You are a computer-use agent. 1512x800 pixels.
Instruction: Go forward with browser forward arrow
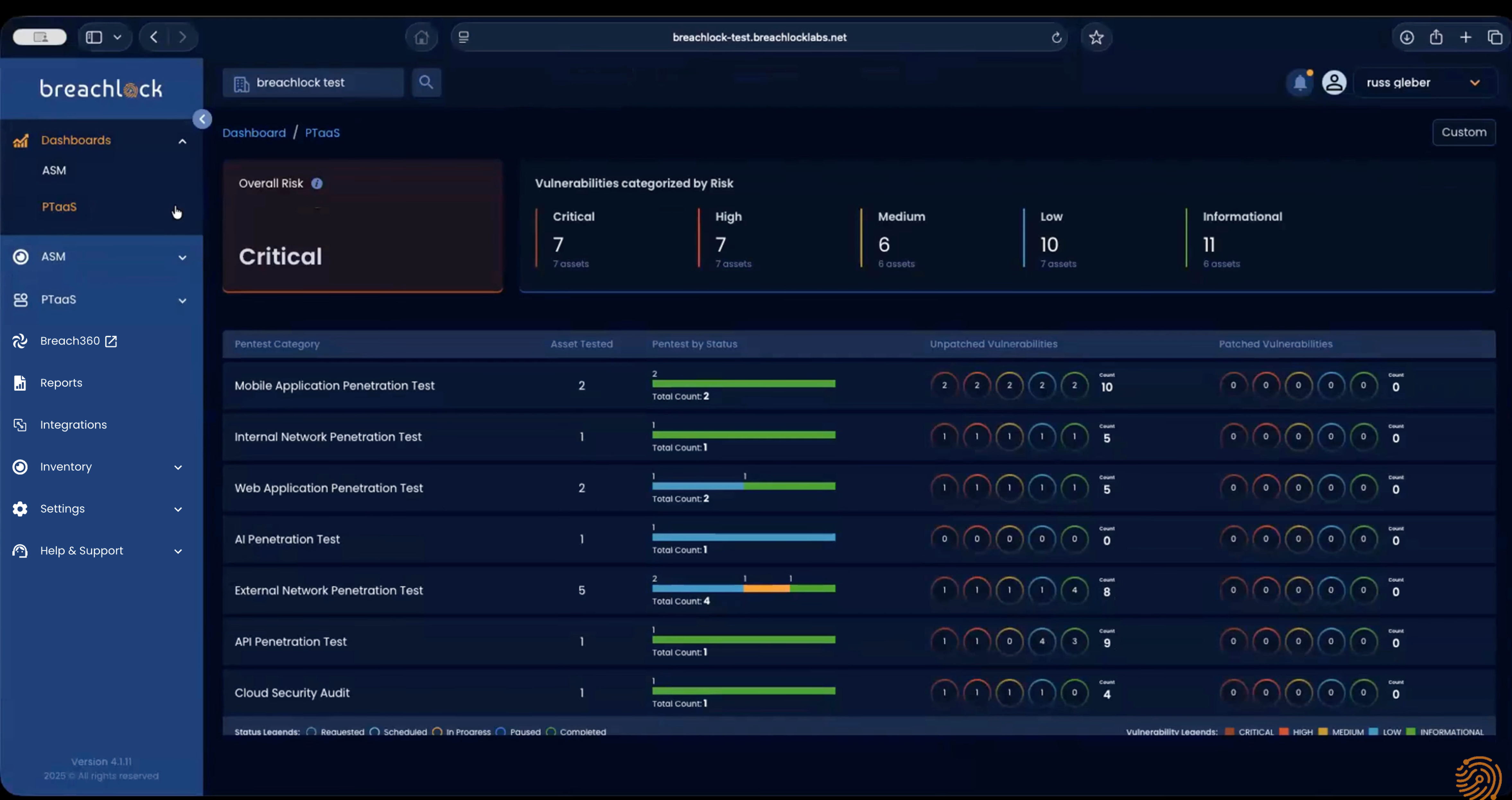(x=182, y=37)
